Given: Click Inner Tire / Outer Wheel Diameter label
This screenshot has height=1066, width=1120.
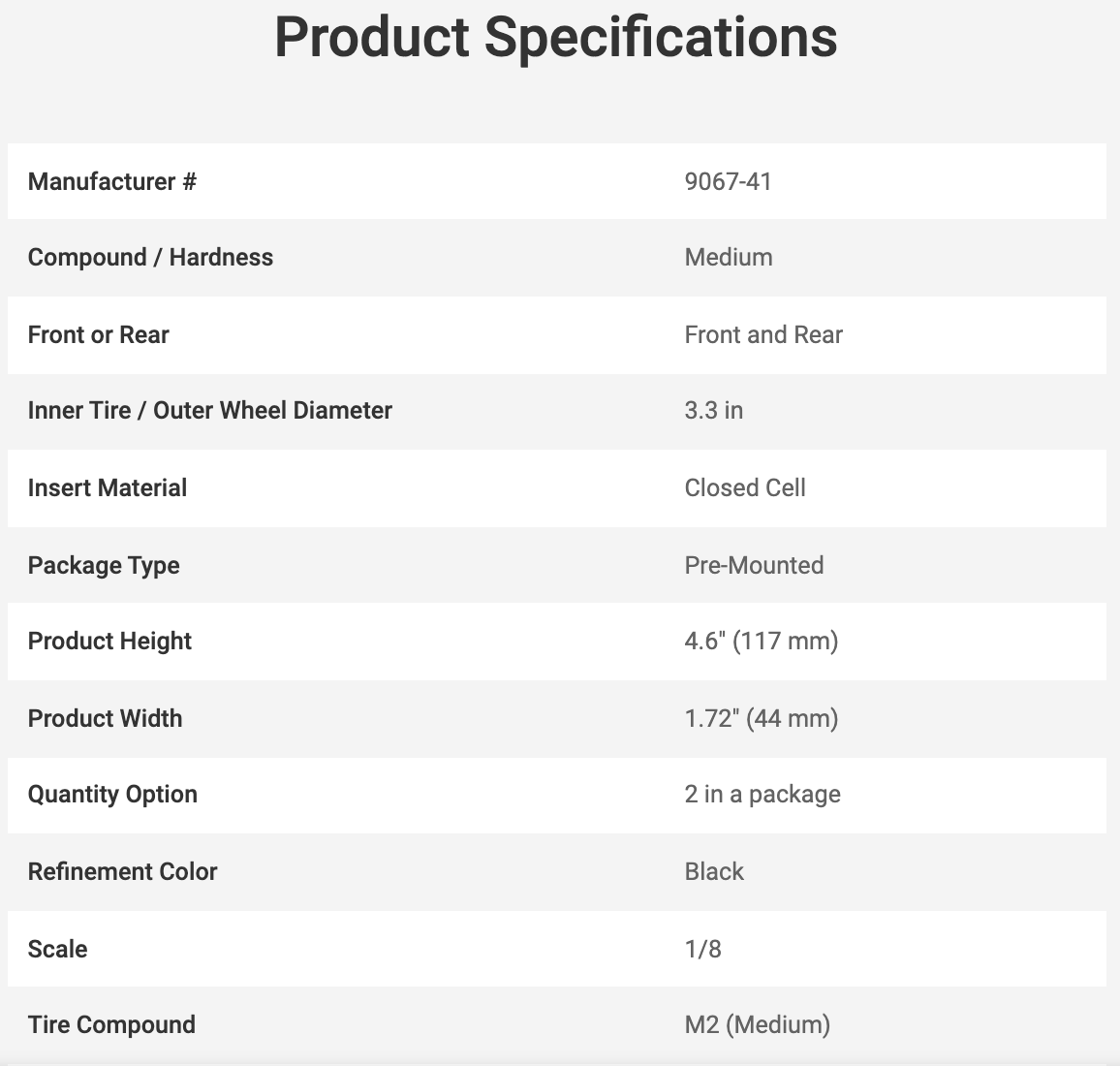Looking at the screenshot, I should click(209, 410).
